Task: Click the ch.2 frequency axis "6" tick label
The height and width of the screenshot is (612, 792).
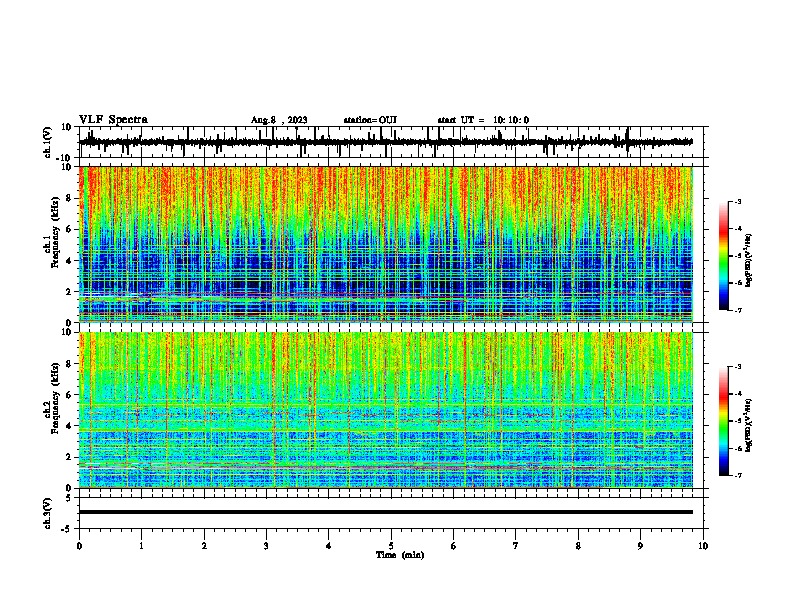Action: [x=69, y=394]
